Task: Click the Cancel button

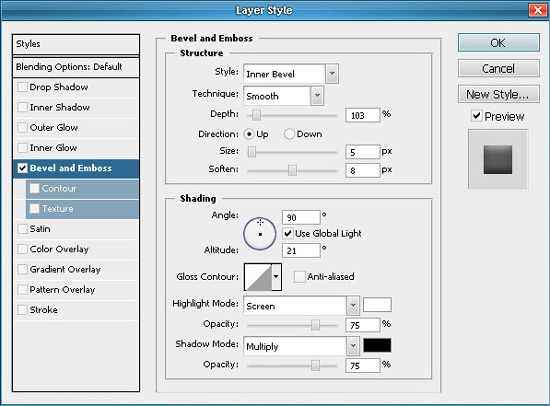Action: [x=498, y=68]
